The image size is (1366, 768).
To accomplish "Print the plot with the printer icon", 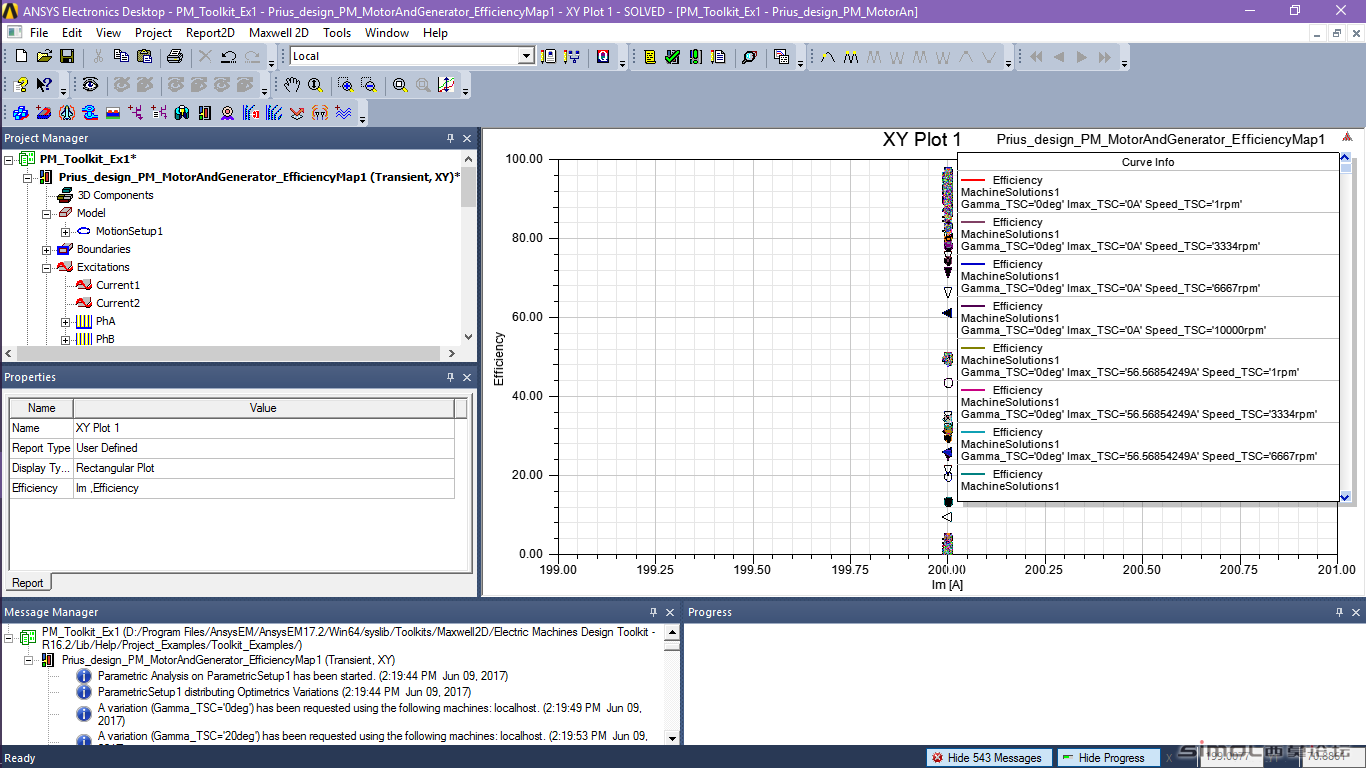I will tap(175, 56).
